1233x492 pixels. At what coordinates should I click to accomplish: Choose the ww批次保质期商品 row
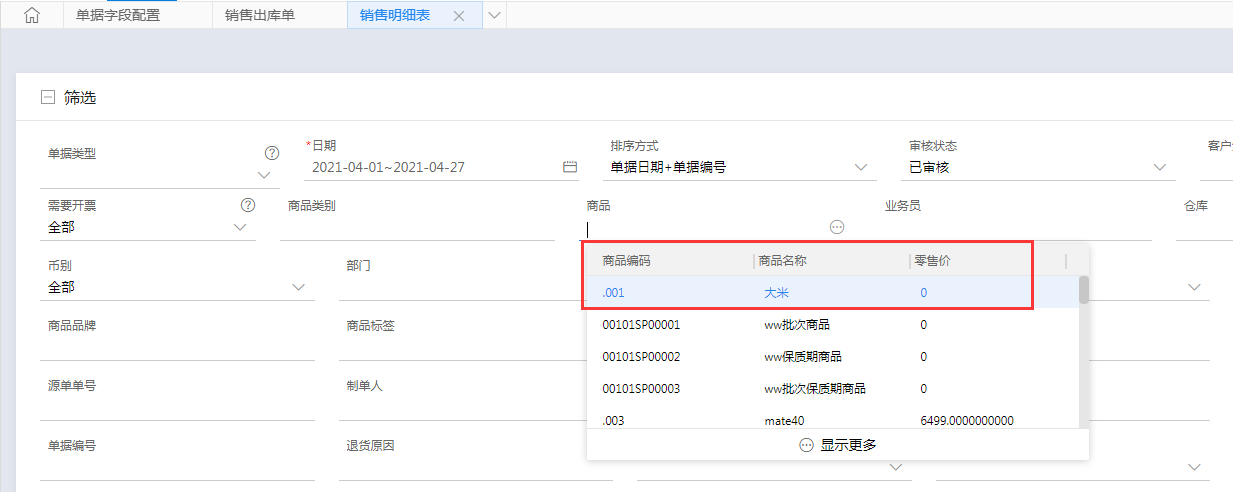click(x=832, y=388)
